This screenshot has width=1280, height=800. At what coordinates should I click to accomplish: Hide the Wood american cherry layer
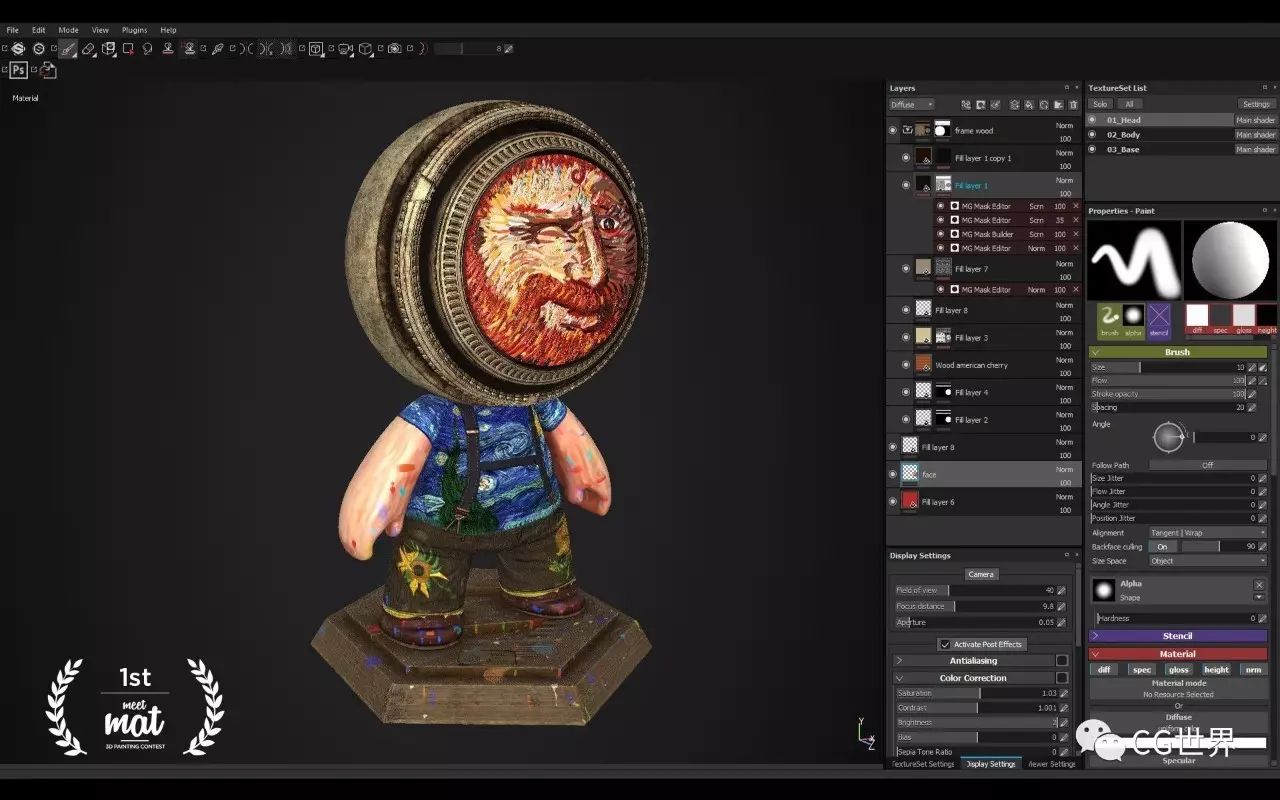pyautogui.click(x=906, y=365)
